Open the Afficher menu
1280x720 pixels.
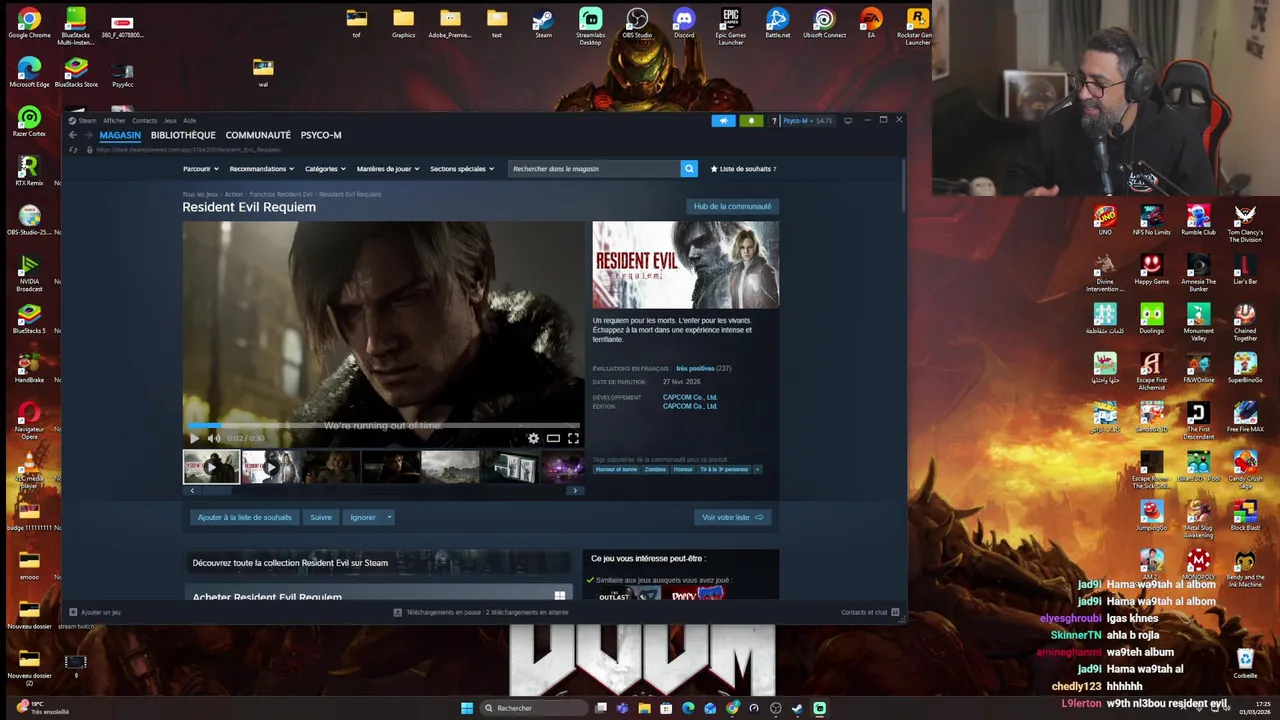[114, 121]
